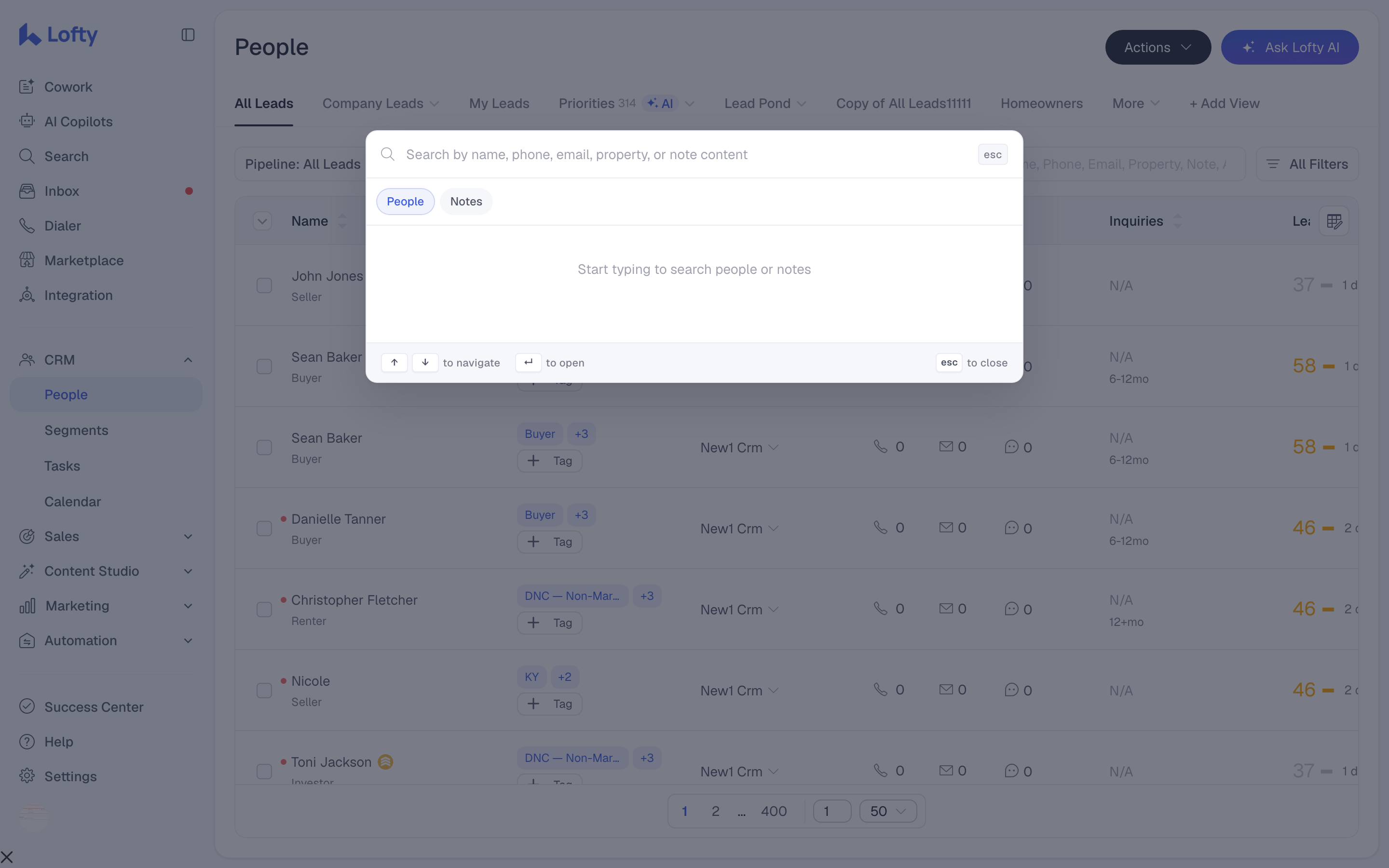Click phone call count for Danielle Tanner
This screenshot has height=868, width=1389.
coord(888,528)
